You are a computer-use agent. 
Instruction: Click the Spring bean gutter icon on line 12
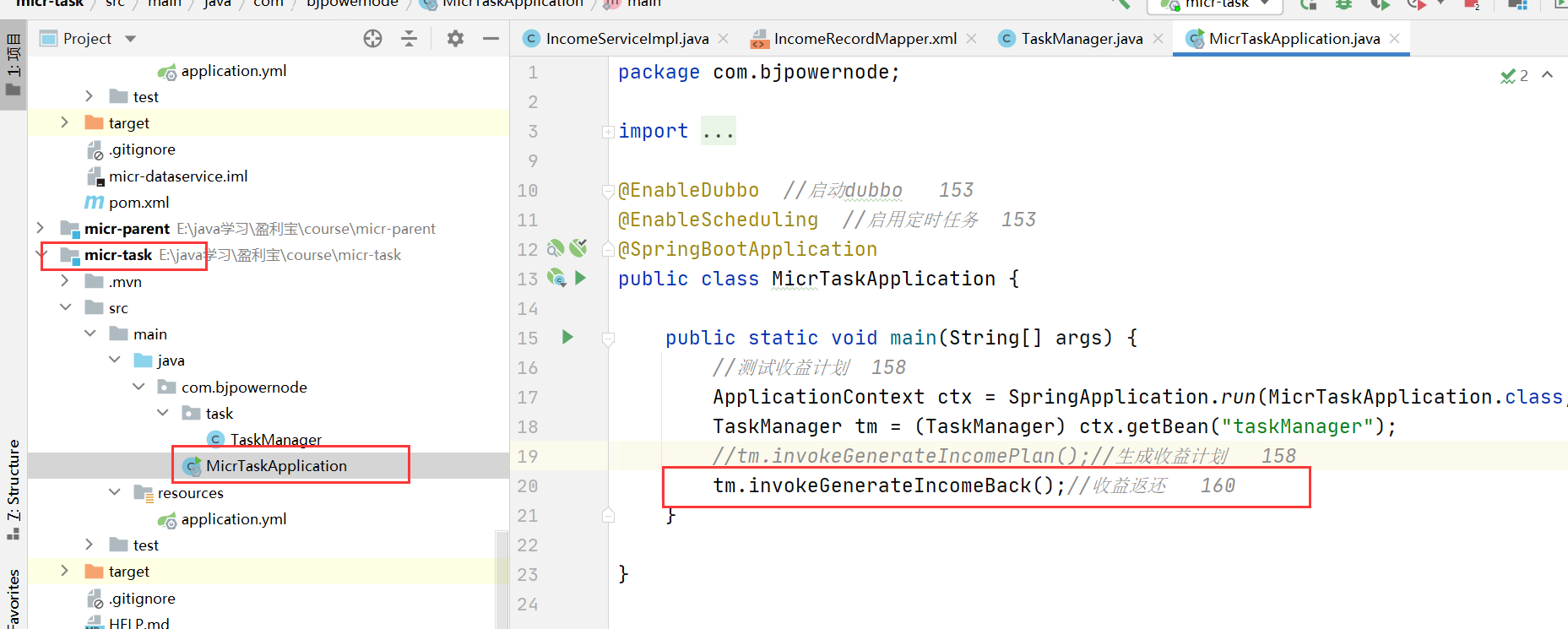click(556, 248)
